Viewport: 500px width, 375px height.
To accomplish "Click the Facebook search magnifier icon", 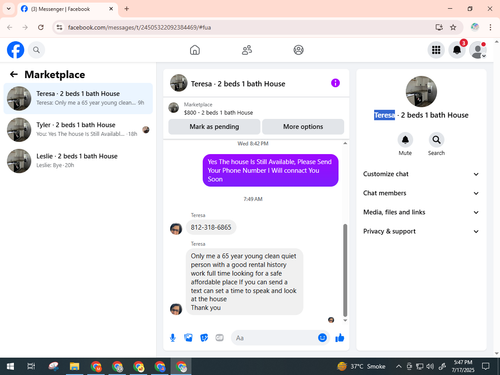I will [36, 50].
